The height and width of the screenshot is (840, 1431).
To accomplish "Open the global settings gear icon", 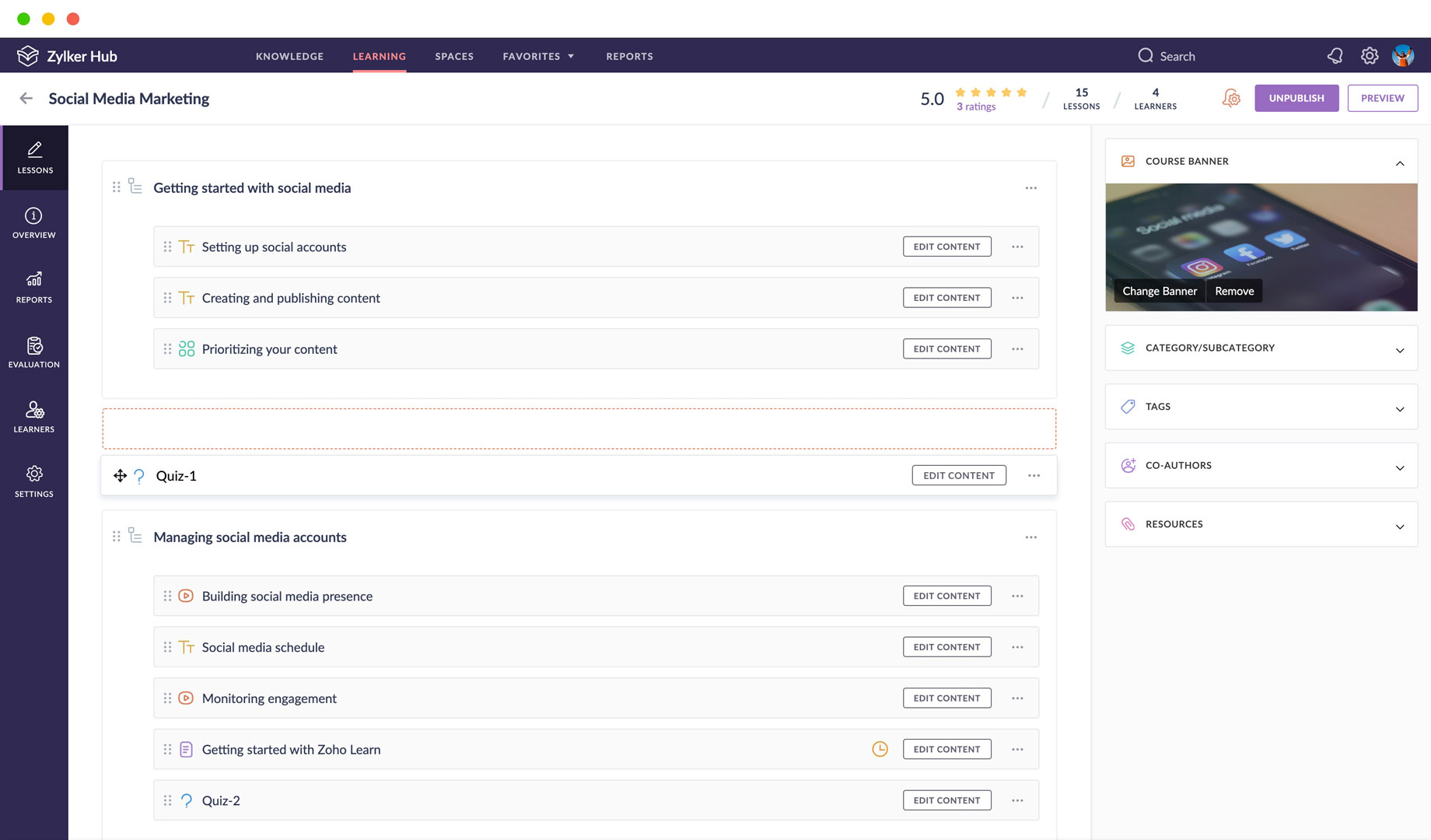I will pos(1369,56).
